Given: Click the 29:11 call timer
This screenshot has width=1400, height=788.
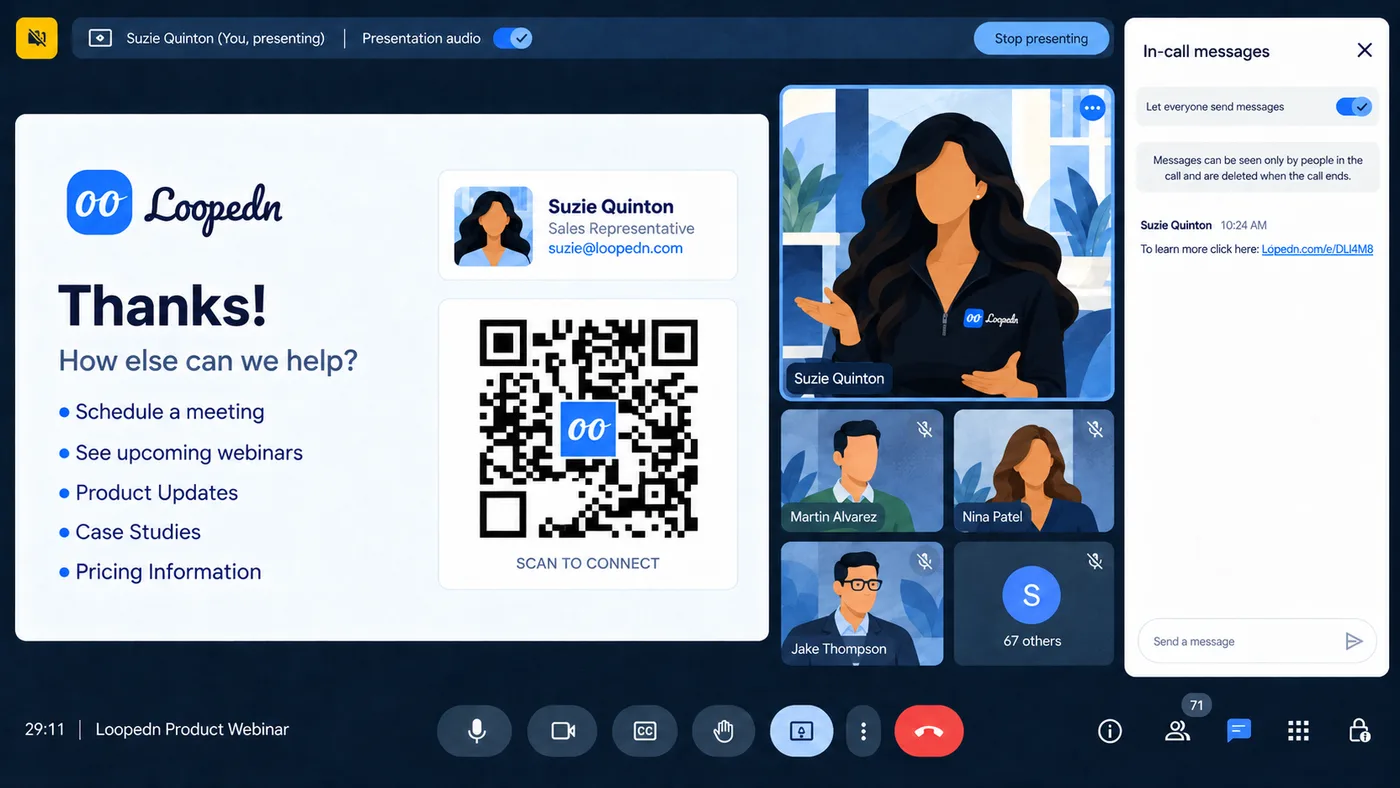Looking at the screenshot, I should [45, 729].
